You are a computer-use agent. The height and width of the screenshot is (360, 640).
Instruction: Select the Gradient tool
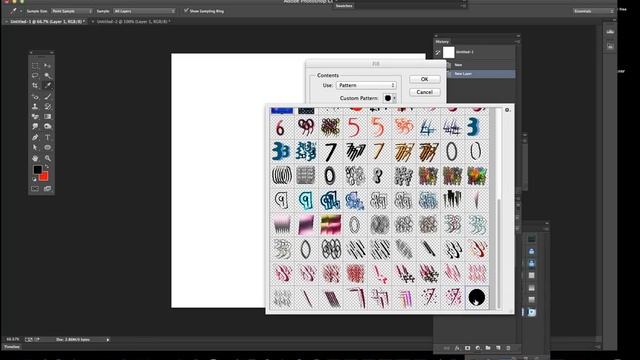(48, 116)
